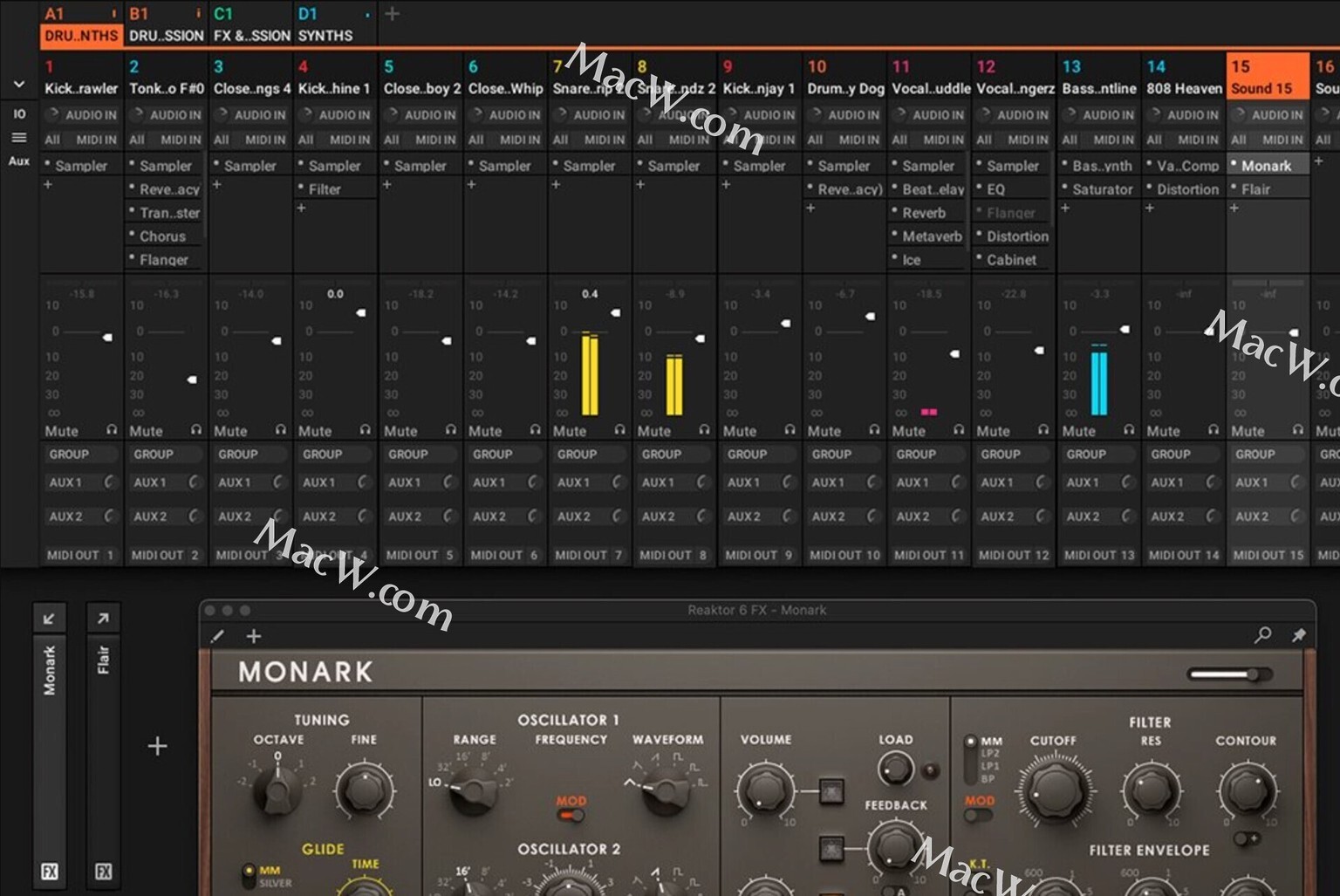Screen dimensions: 1340x896
Task: Open GROUP output dropdown on channel 2
Action: (166, 455)
